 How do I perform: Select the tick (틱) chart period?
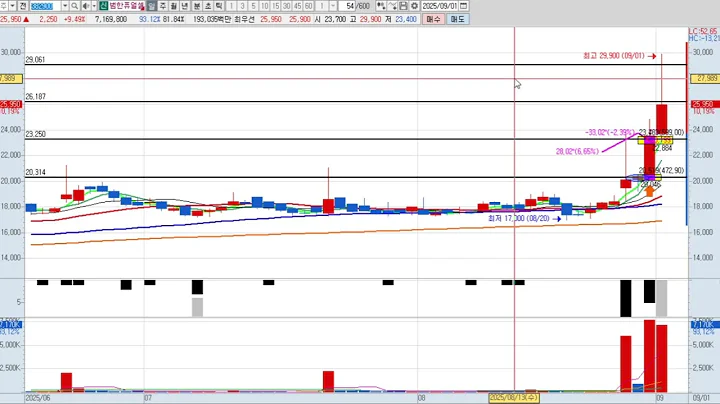tap(219, 6)
